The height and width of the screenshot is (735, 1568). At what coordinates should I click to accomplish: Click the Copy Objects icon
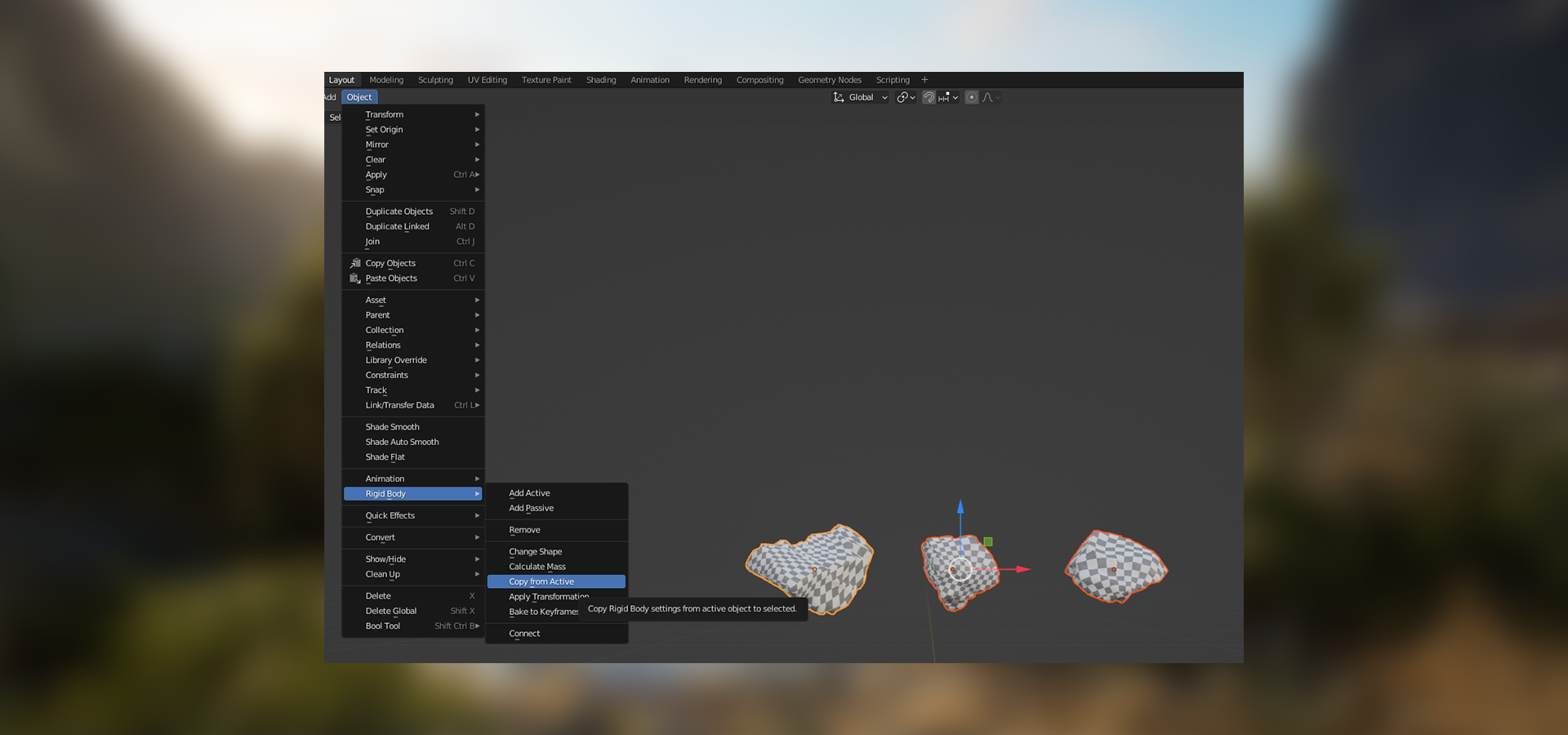point(355,263)
